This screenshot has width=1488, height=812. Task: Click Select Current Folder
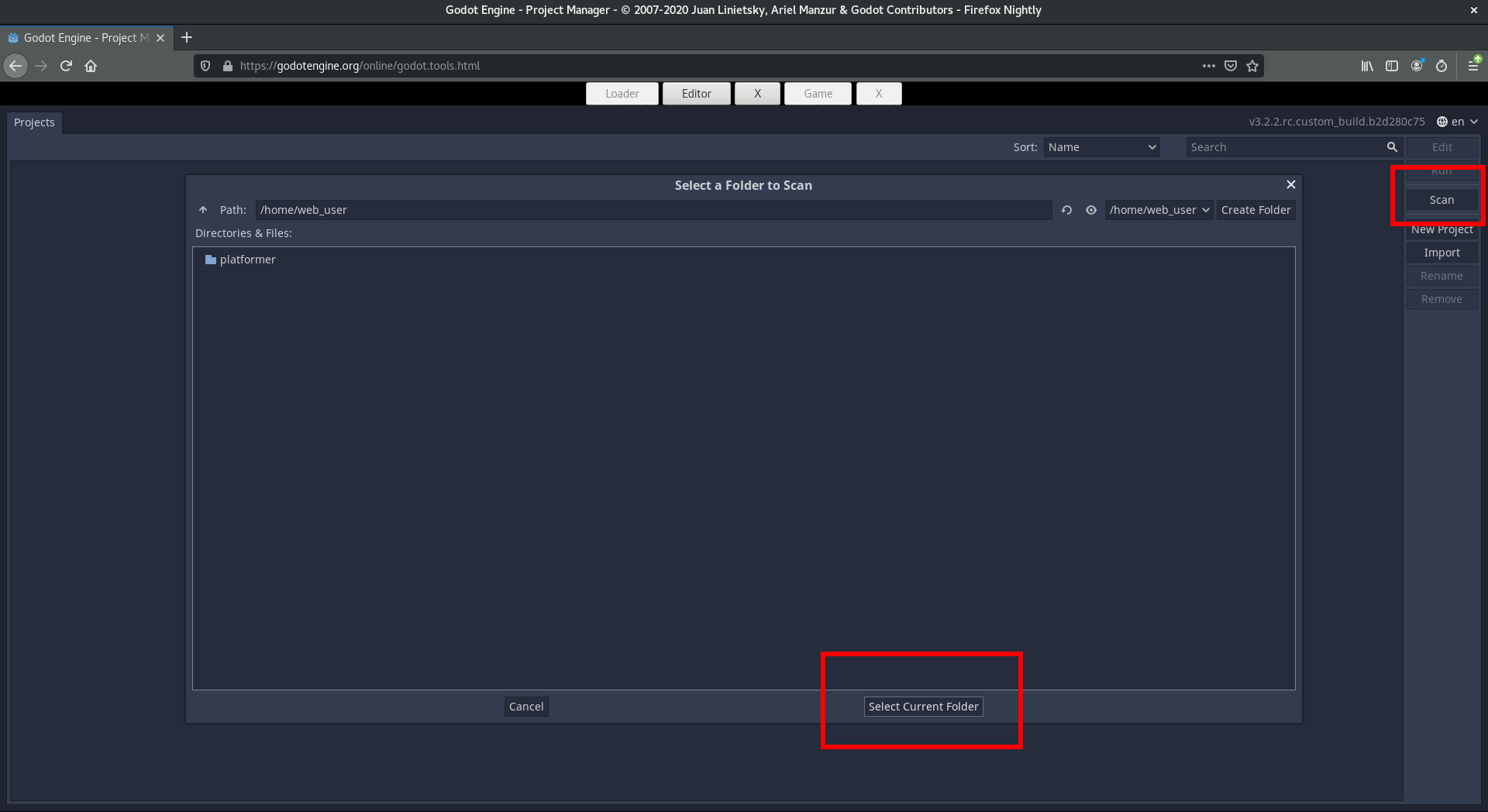pos(923,707)
